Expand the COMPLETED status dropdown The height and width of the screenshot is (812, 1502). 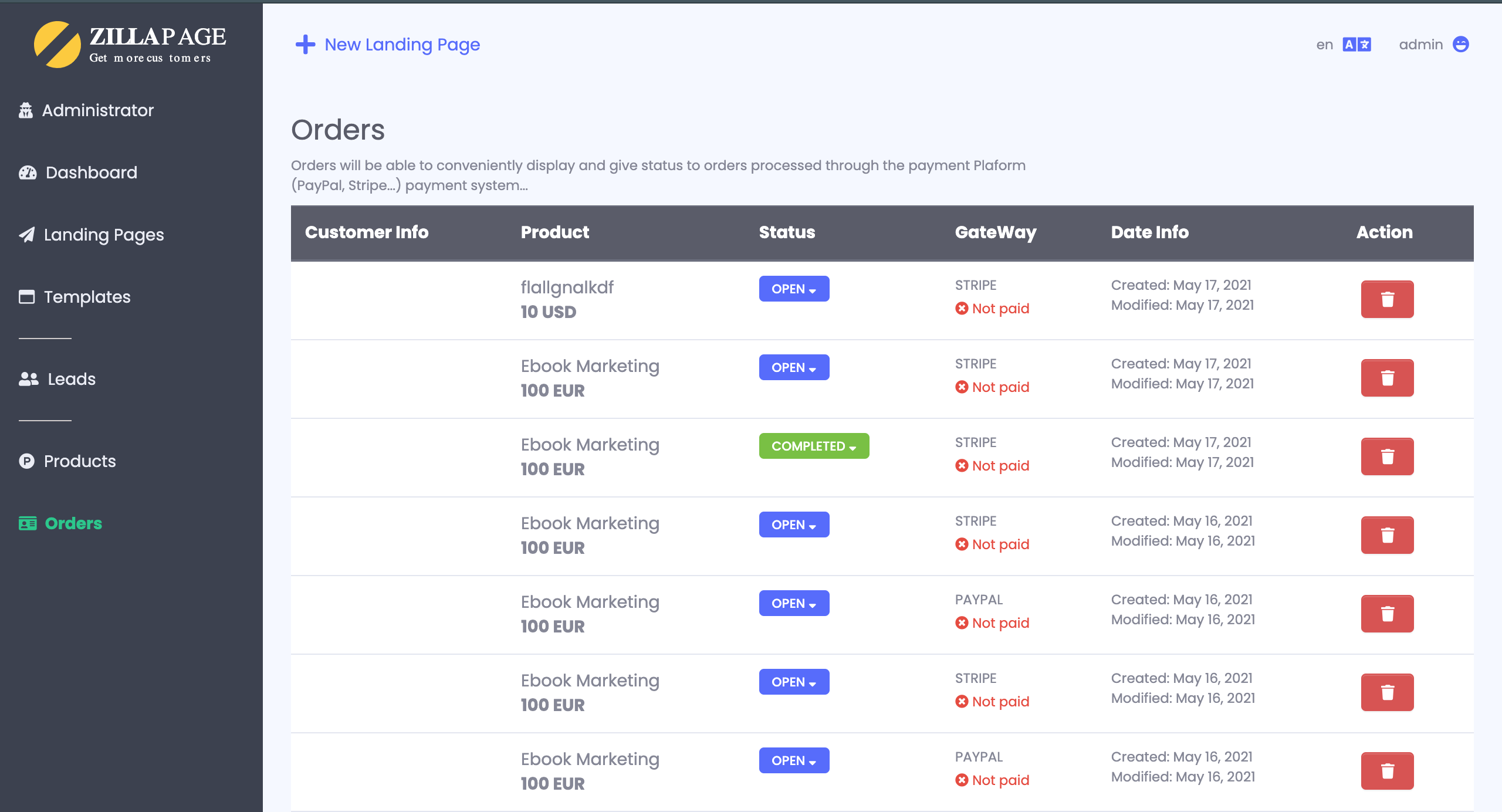pos(814,446)
